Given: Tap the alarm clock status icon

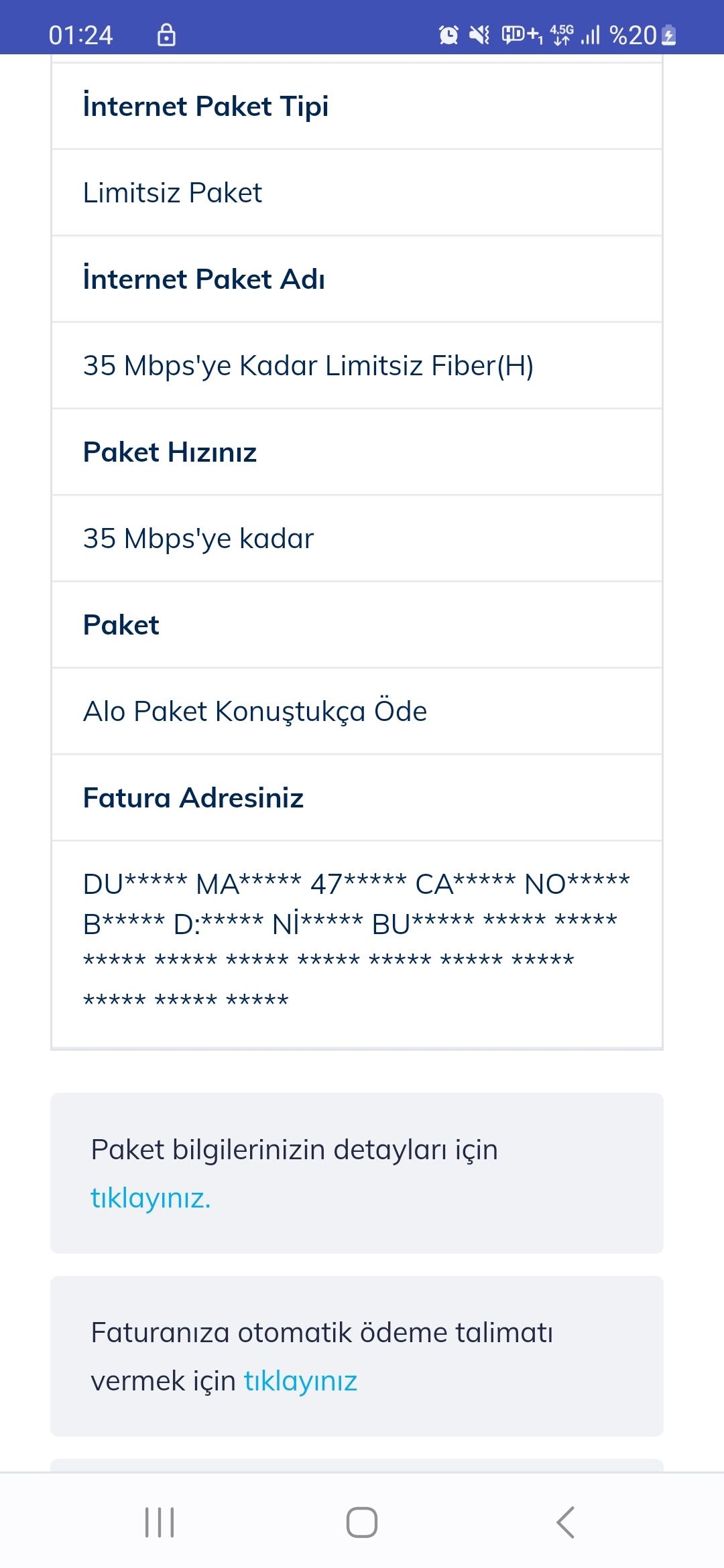Looking at the screenshot, I should (x=448, y=35).
